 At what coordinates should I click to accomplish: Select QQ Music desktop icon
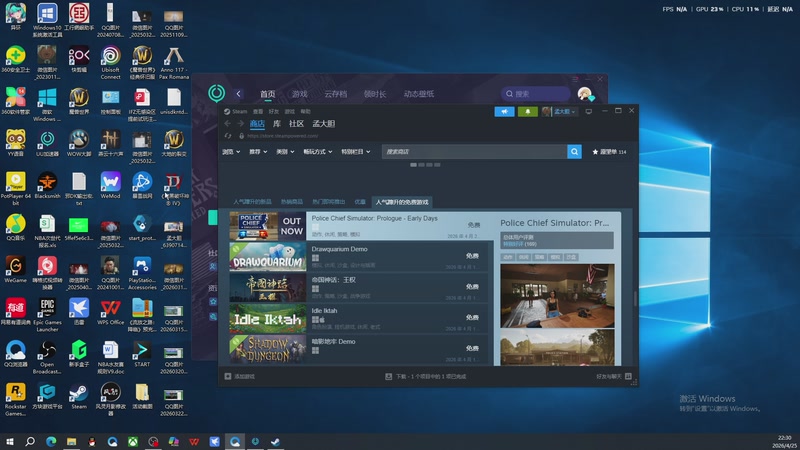(15, 228)
